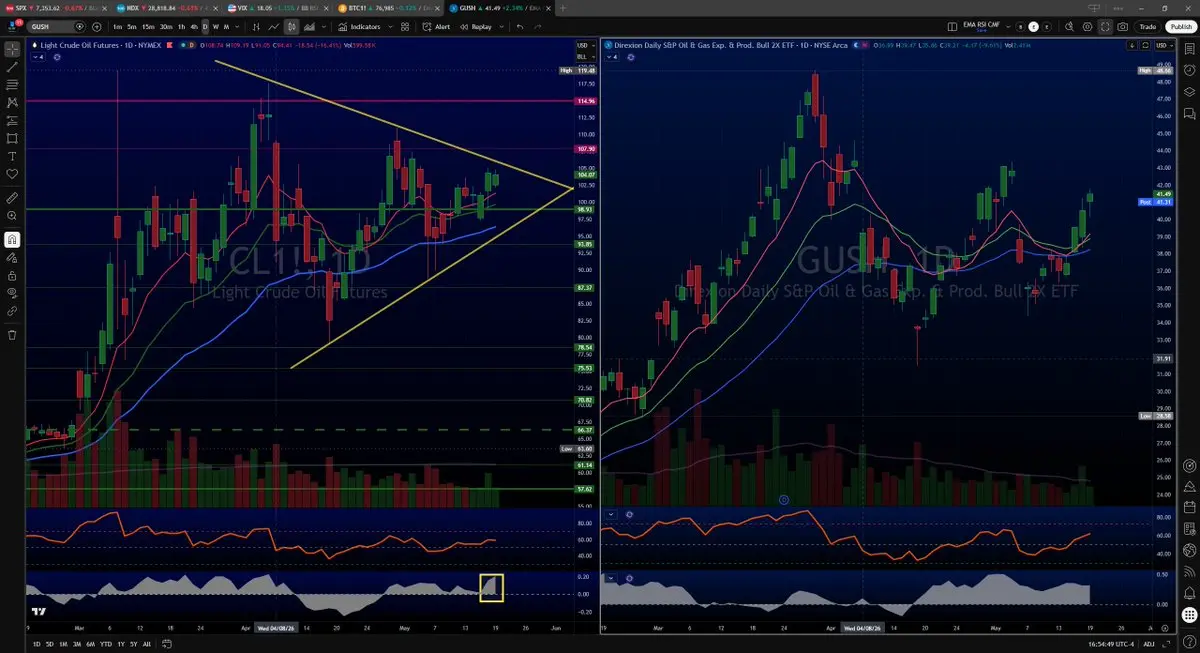
Task: Expand the Indicators favorites dropdown arrow
Action: (x=388, y=27)
